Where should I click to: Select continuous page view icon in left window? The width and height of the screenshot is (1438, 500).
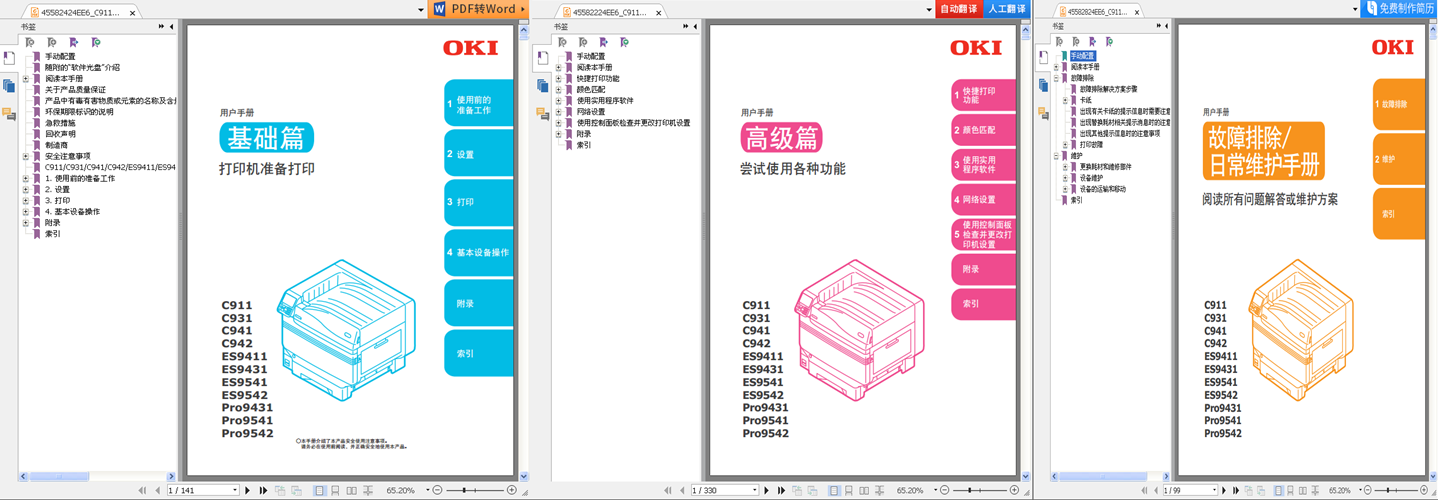pos(336,490)
